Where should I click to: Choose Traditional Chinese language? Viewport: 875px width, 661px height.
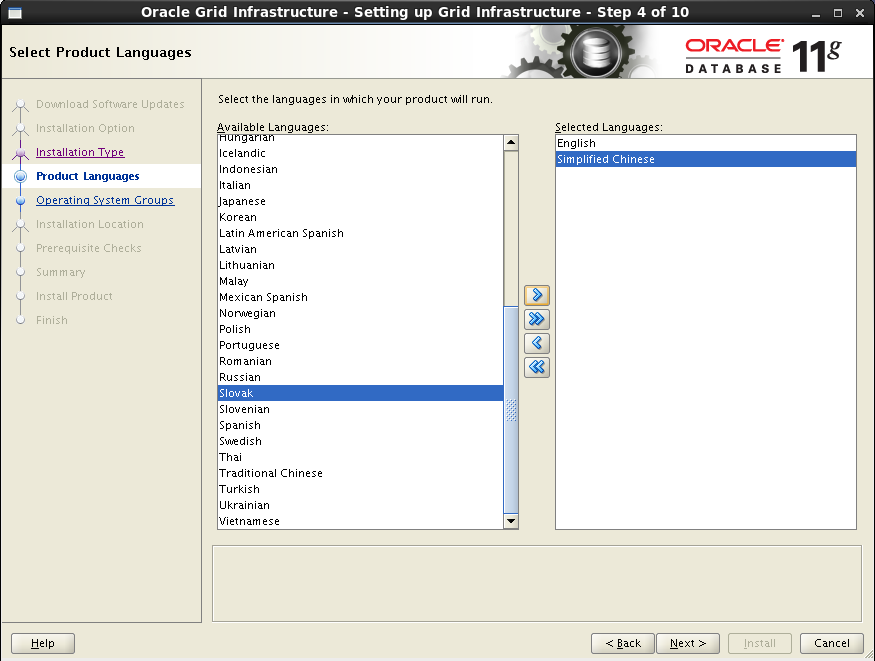click(x=360, y=474)
